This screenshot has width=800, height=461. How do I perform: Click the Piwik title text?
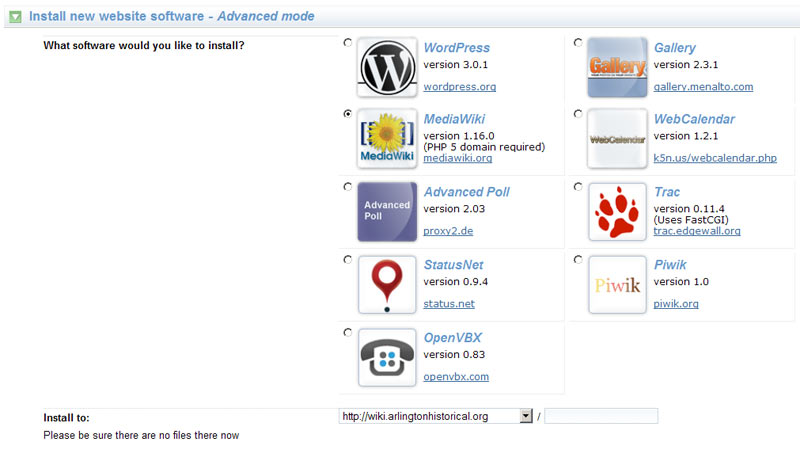670,265
